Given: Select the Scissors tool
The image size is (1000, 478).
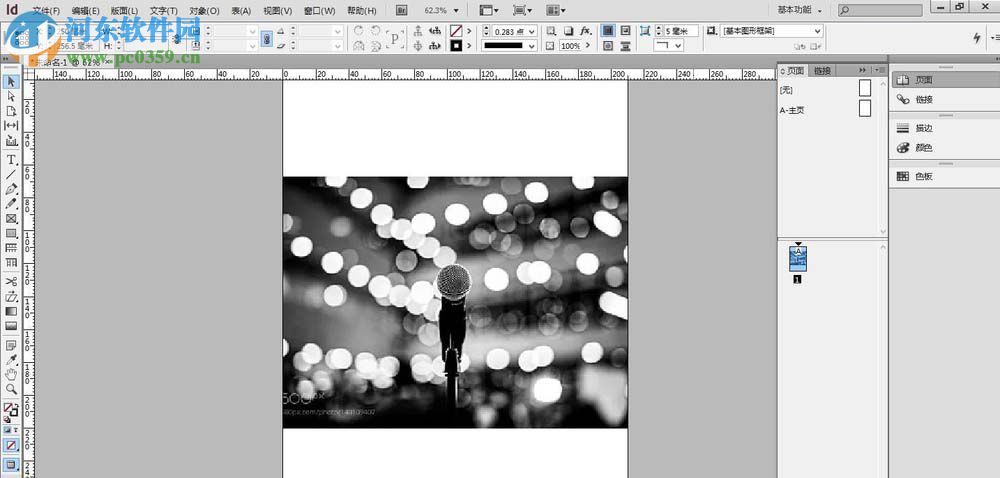Looking at the screenshot, I should coord(11,281).
